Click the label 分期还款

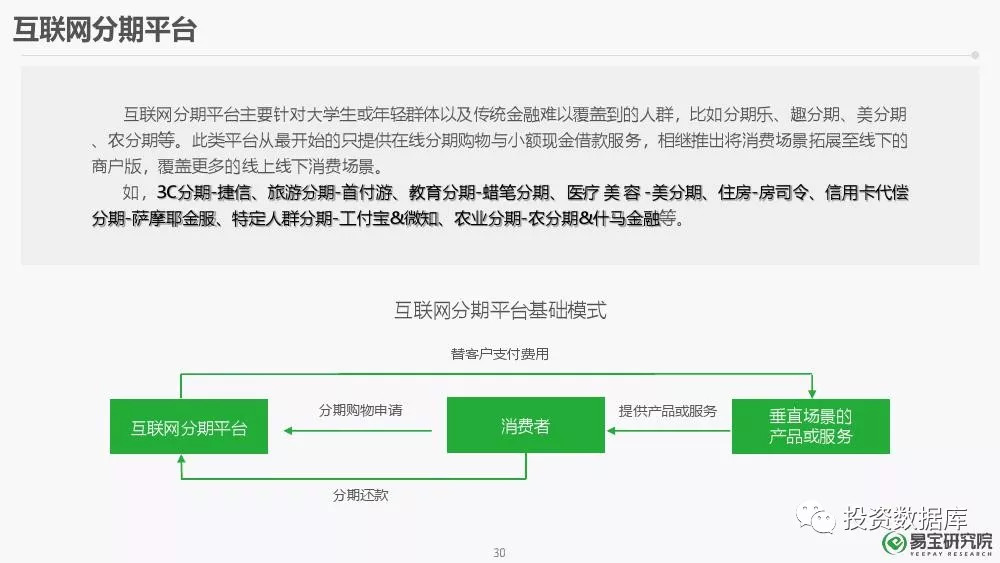(x=360, y=495)
